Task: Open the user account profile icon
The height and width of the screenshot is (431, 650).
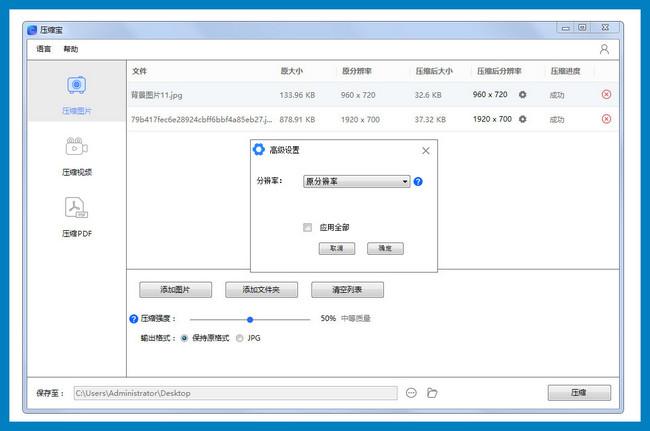Action: pos(604,49)
